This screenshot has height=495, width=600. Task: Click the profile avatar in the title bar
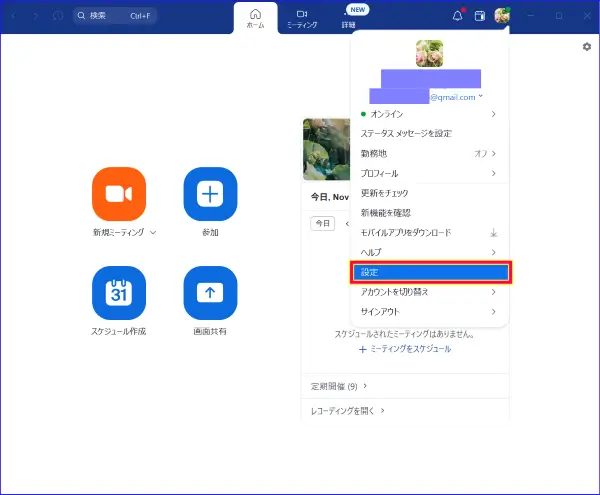[502, 16]
